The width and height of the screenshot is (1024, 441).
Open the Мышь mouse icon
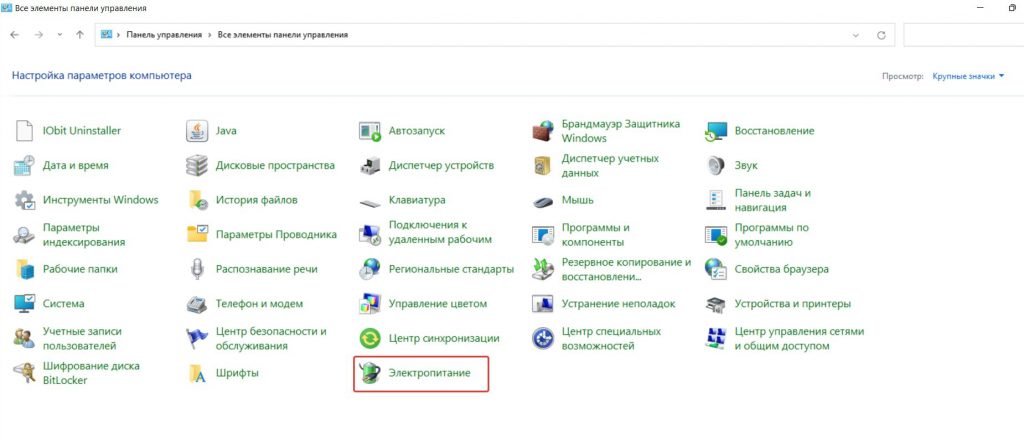click(x=543, y=200)
